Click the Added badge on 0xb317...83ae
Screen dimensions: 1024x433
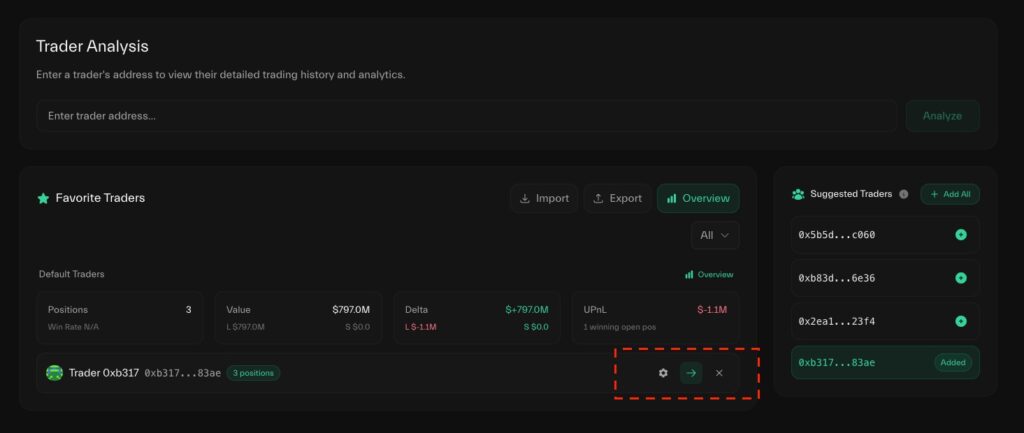pos(953,362)
